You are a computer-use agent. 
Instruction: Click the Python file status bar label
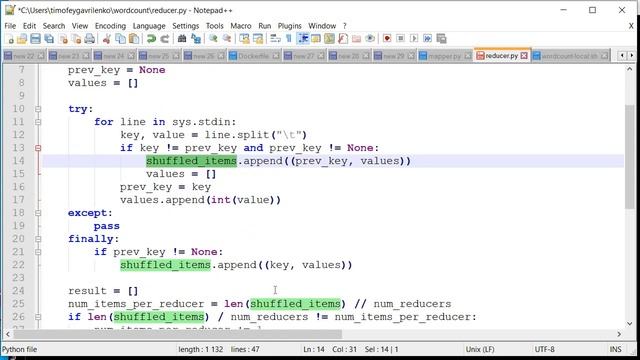pos(20,349)
